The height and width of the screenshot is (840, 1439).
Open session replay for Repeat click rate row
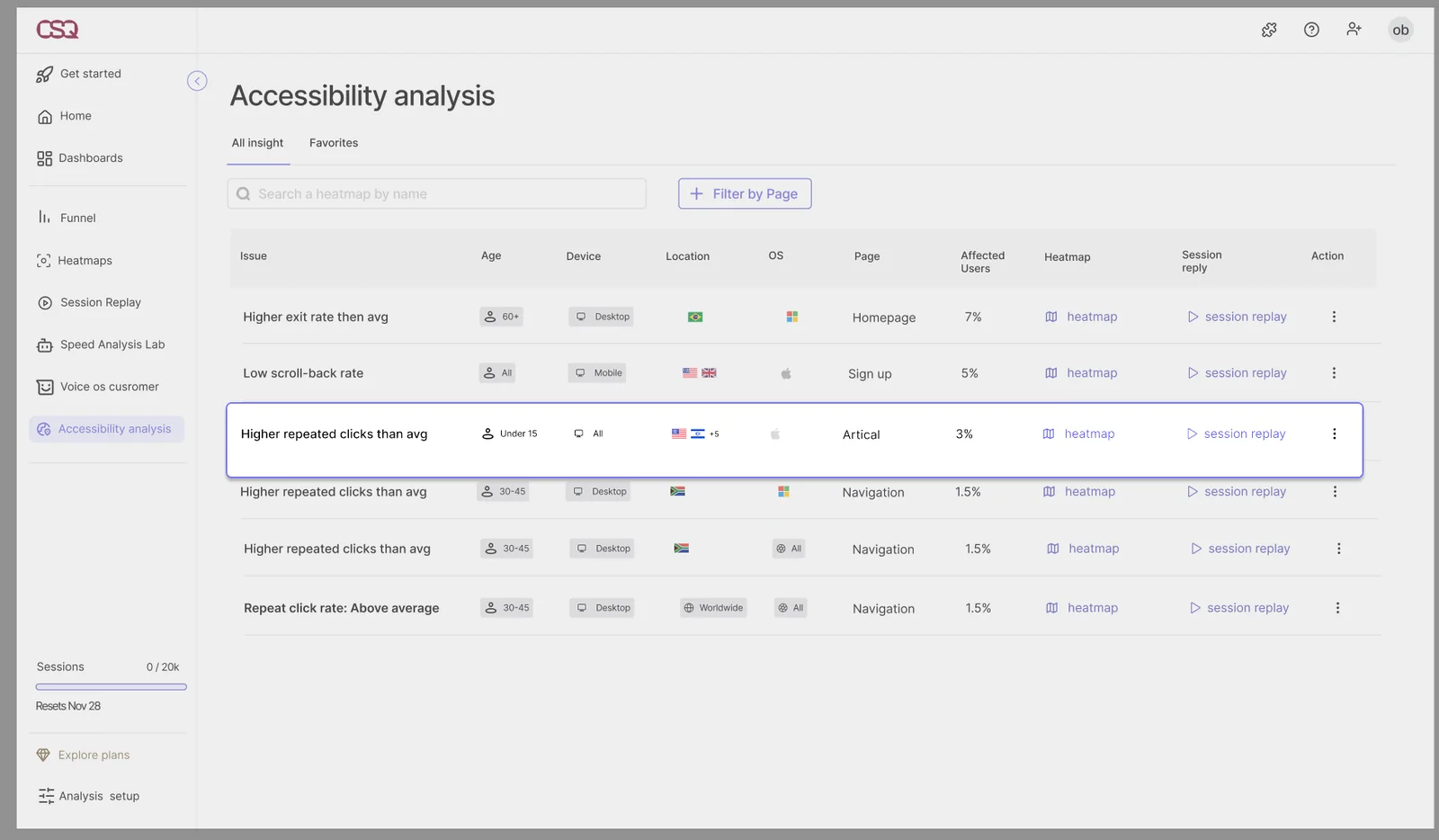(x=1239, y=608)
